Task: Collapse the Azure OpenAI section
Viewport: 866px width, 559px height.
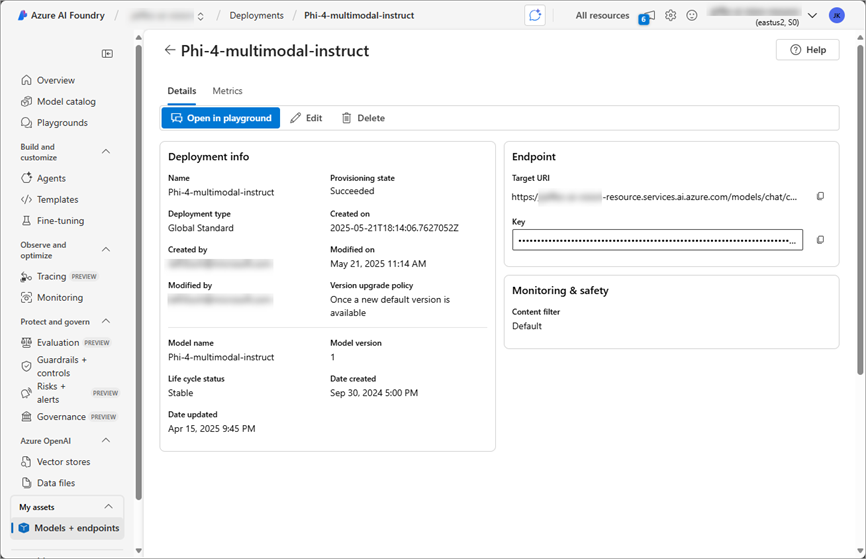Action: point(106,441)
